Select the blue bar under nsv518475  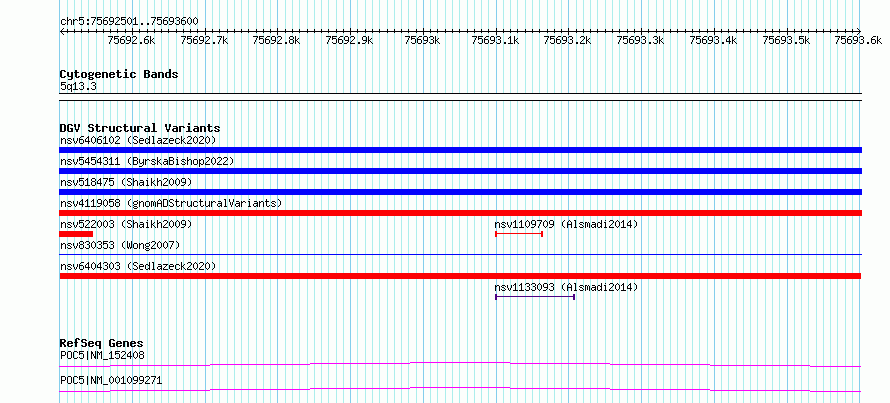pos(460,192)
